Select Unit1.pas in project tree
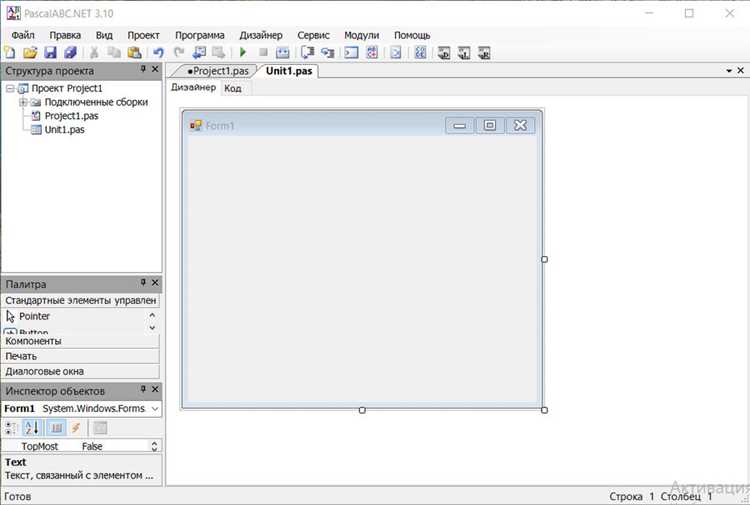Image resolution: width=750 pixels, height=505 pixels. 65,130
